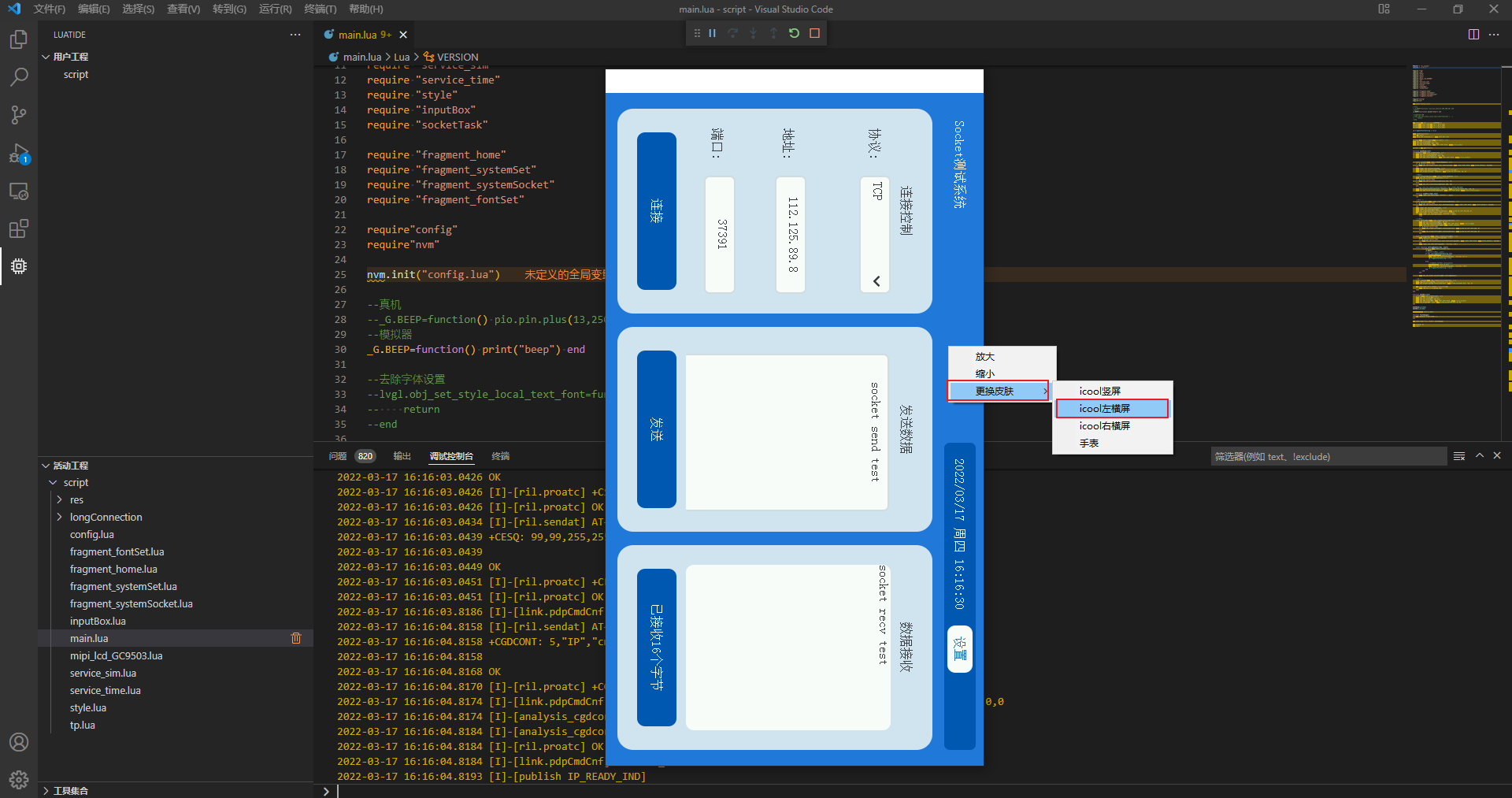This screenshot has width=1512, height=798.
Task: Click the debug Step Over icon
Action: coord(733,33)
